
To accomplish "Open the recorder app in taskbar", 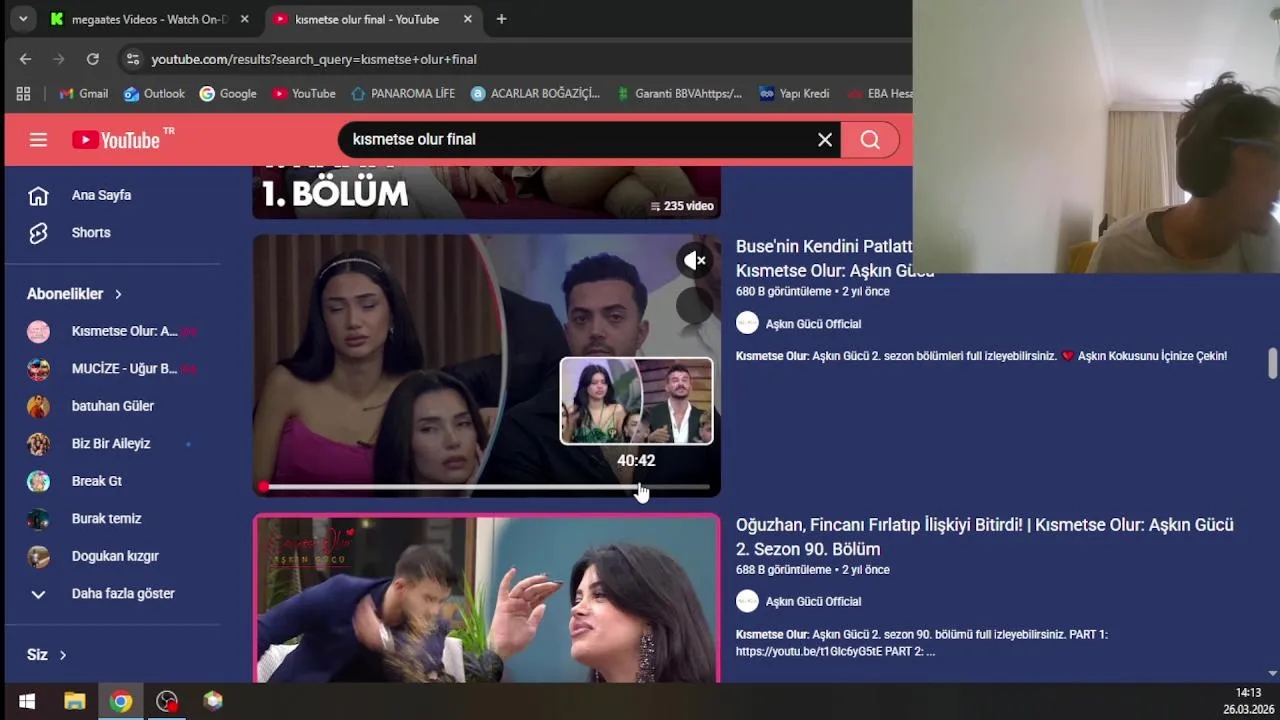I will (167, 701).
